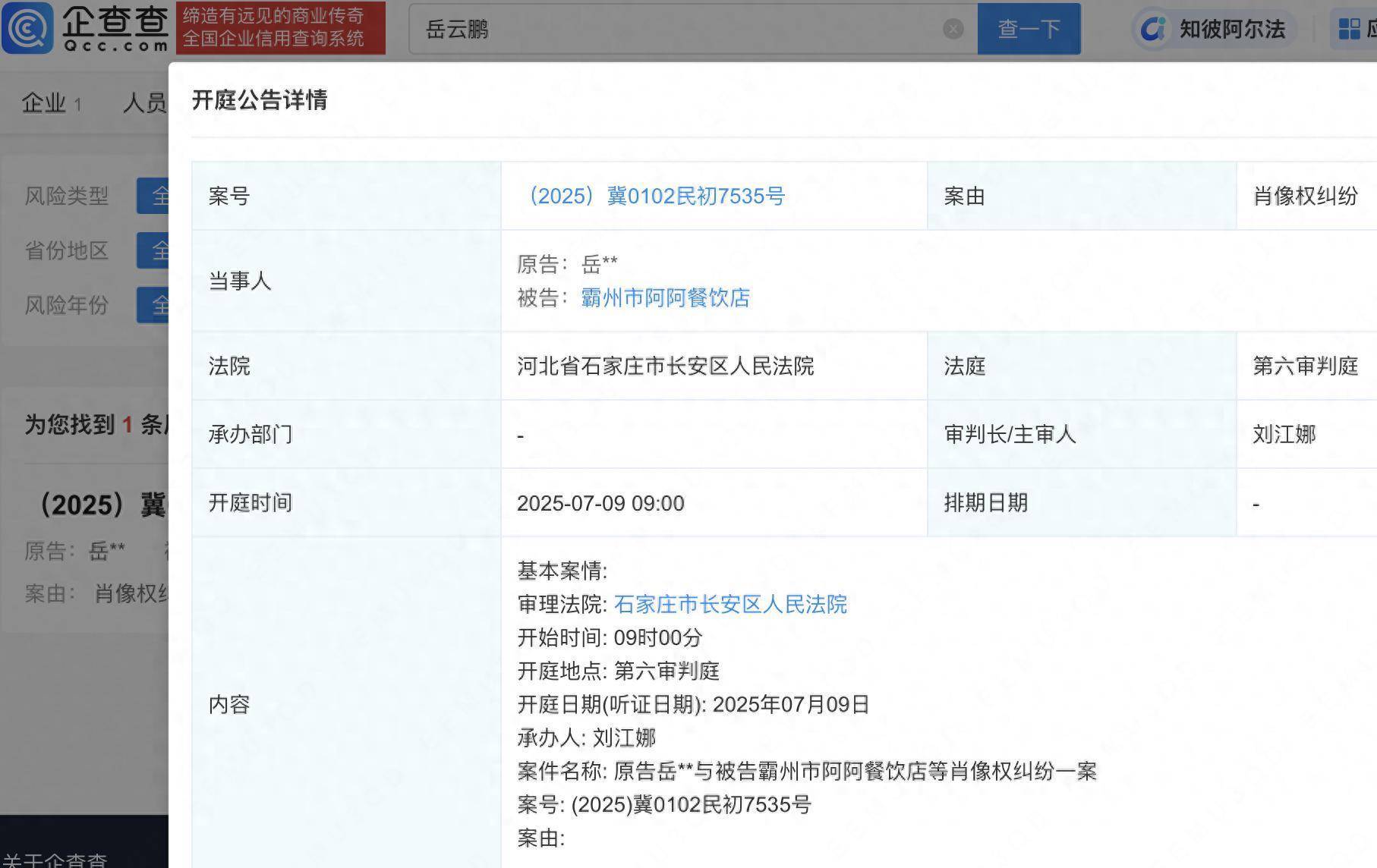Click the 知彼阿尔法 swirl icon

click(1154, 30)
